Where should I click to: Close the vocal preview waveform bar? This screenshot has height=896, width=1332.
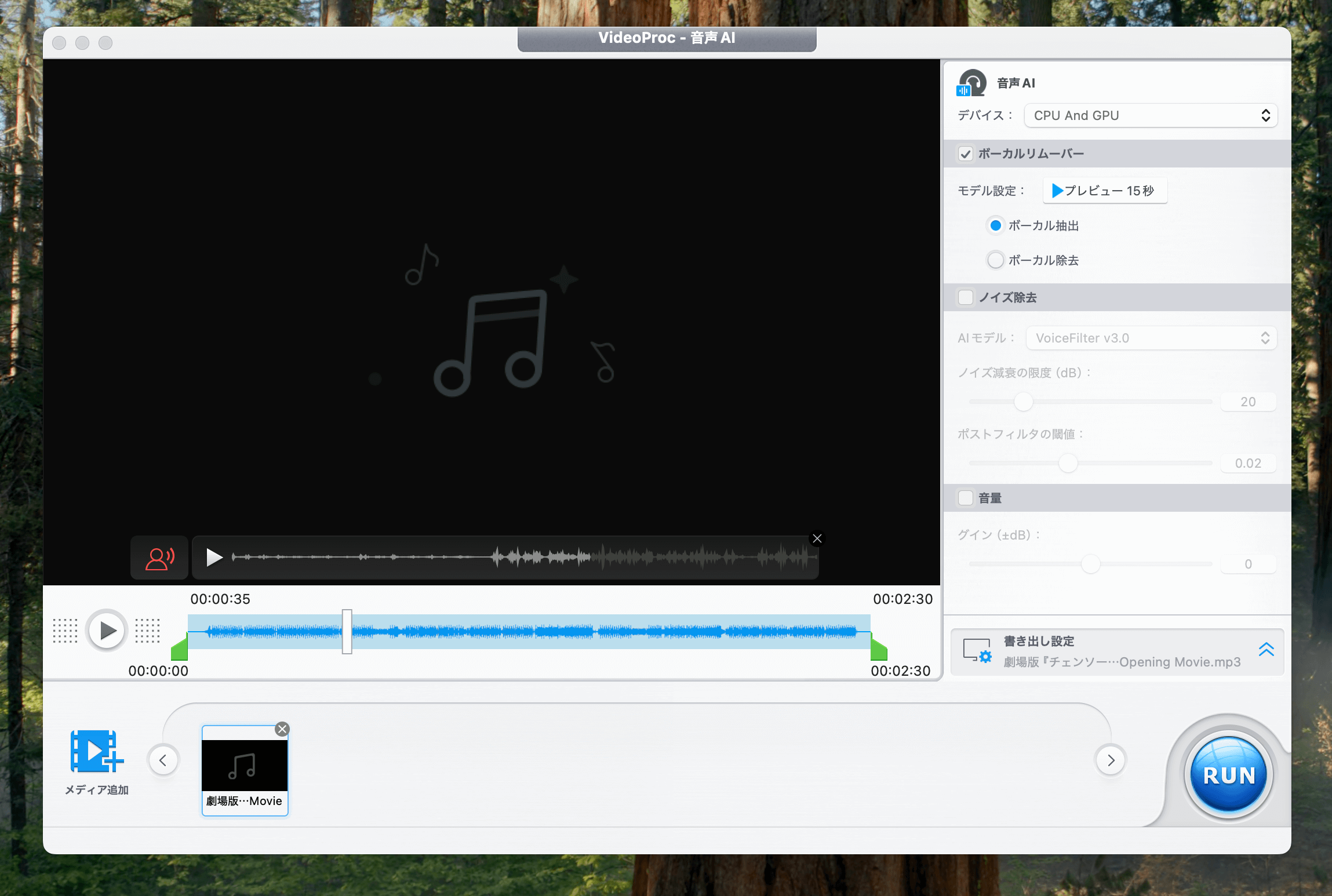pos(817,538)
